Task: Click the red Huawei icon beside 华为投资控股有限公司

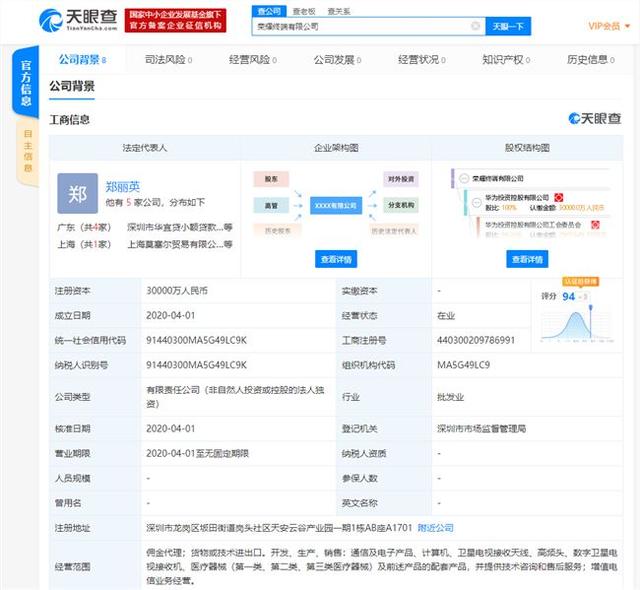Action: (558, 197)
